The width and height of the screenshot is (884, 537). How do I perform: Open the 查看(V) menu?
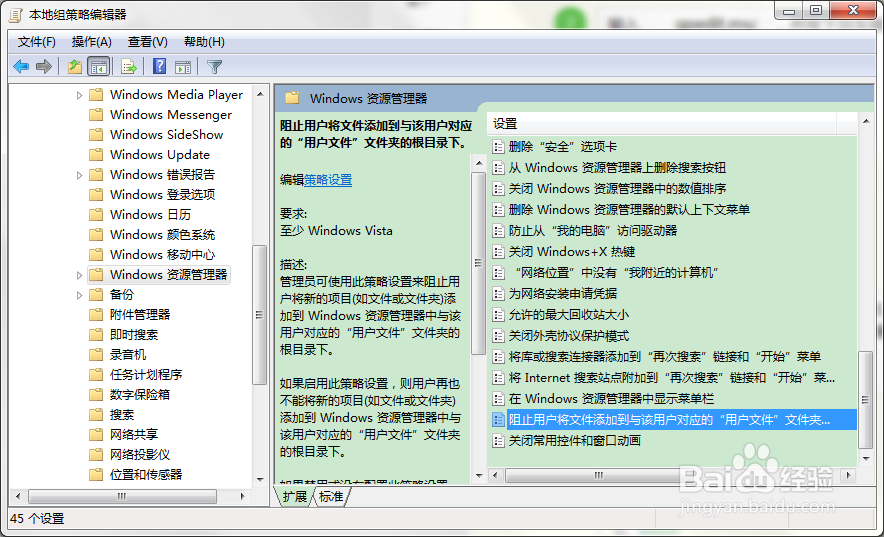pyautogui.click(x=148, y=42)
